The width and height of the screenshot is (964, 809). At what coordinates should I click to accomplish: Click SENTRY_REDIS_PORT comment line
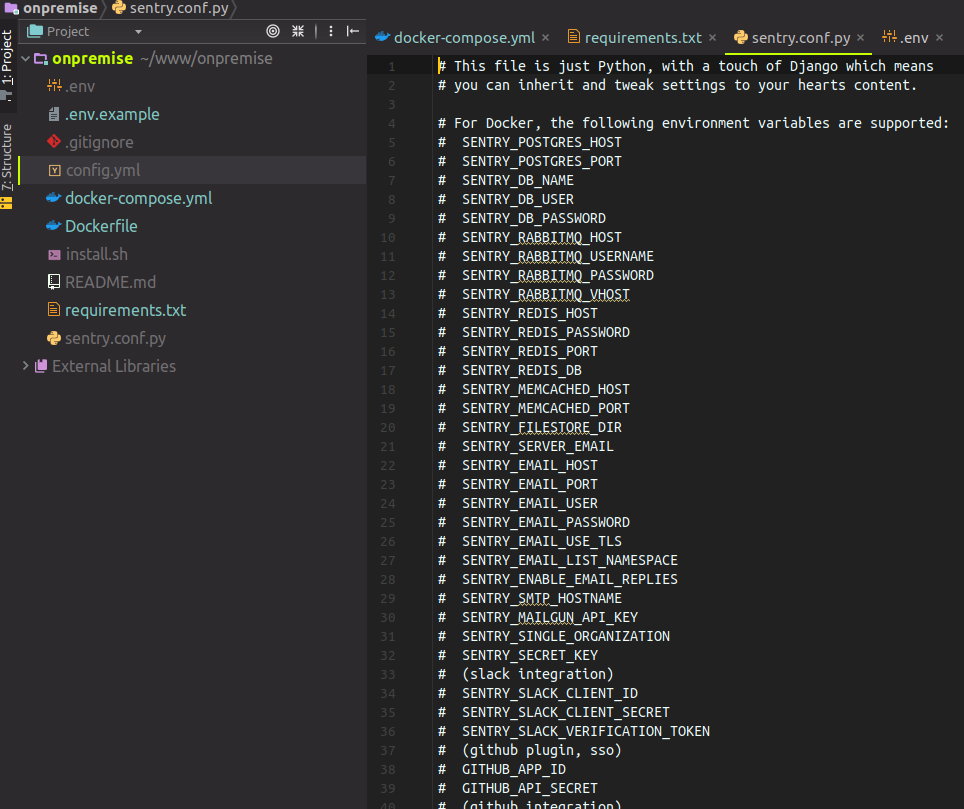[x=518, y=352]
